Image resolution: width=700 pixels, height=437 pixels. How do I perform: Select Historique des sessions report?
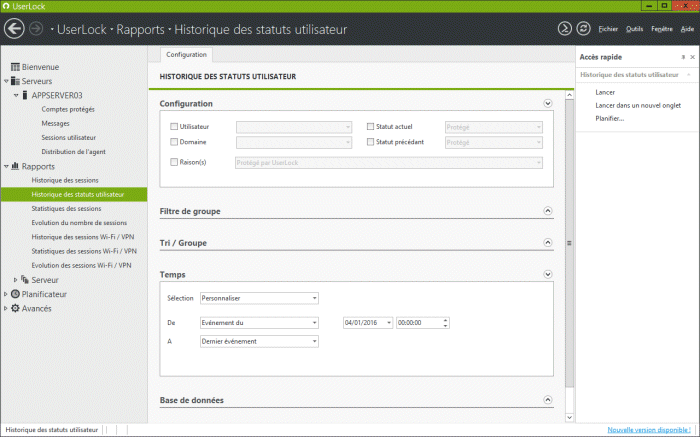[65, 180]
